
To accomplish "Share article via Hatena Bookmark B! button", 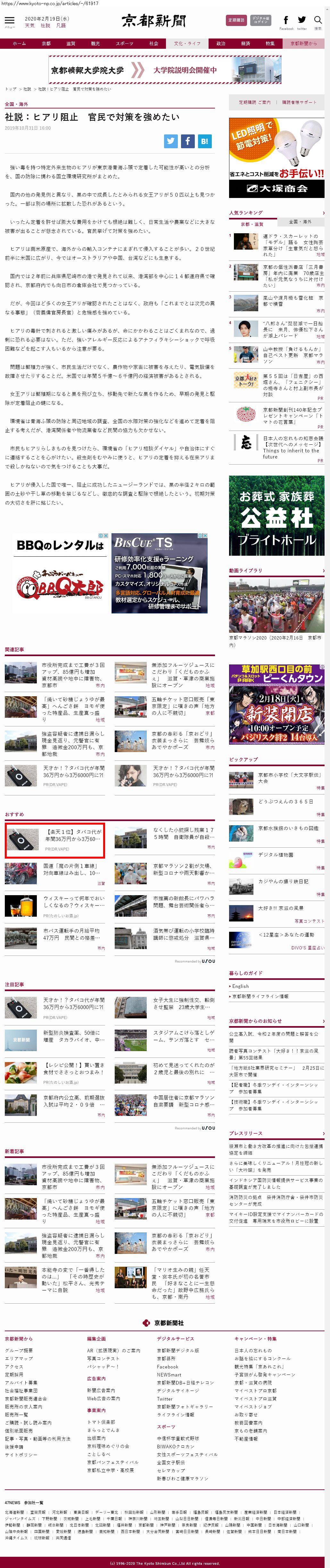I will (x=204, y=141).
